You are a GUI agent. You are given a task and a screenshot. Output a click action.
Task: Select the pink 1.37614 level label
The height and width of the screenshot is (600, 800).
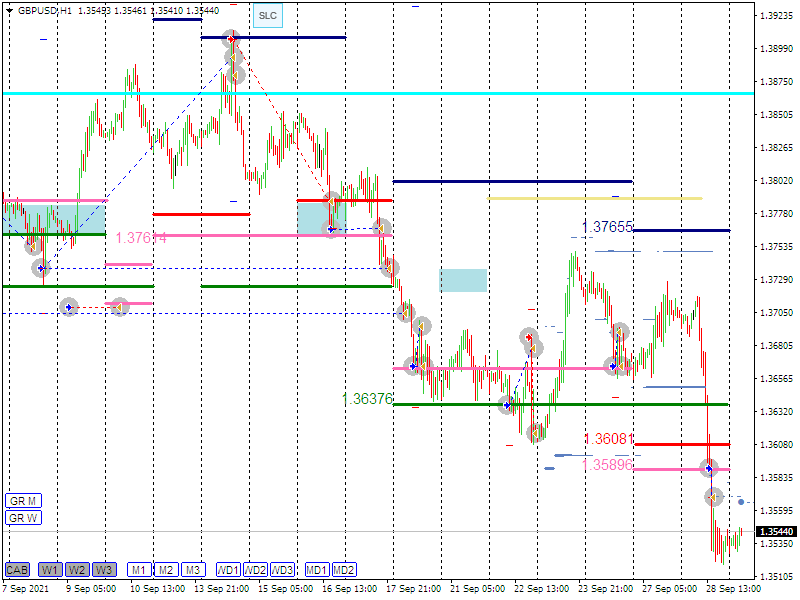click(x=141, y=238)
